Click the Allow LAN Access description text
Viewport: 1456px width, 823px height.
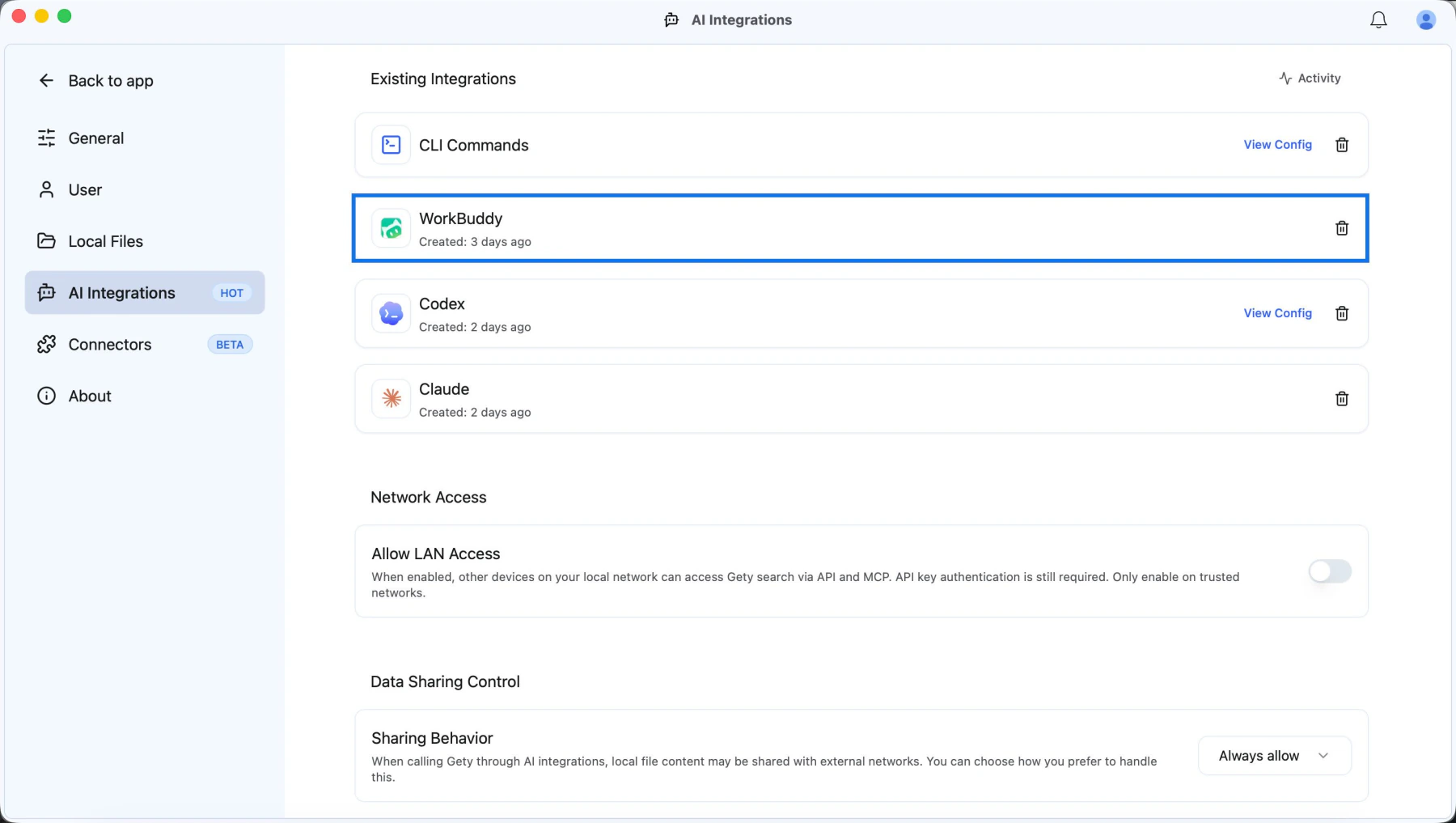pyautogui.click(x=806, y=584)
